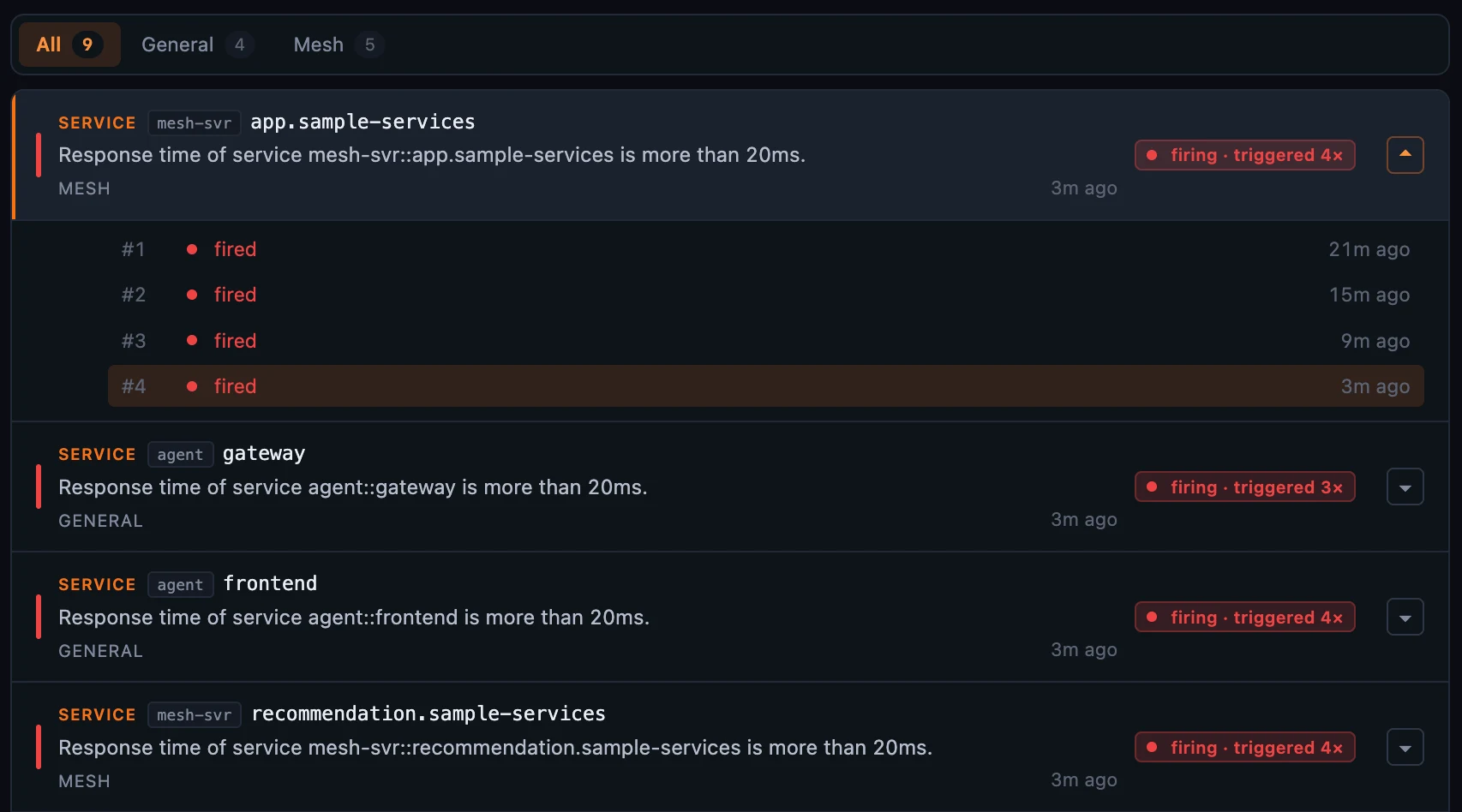Select the All alarms tab
The height and width of the screenshot is (812, 1462).
[x=69, y=45]
